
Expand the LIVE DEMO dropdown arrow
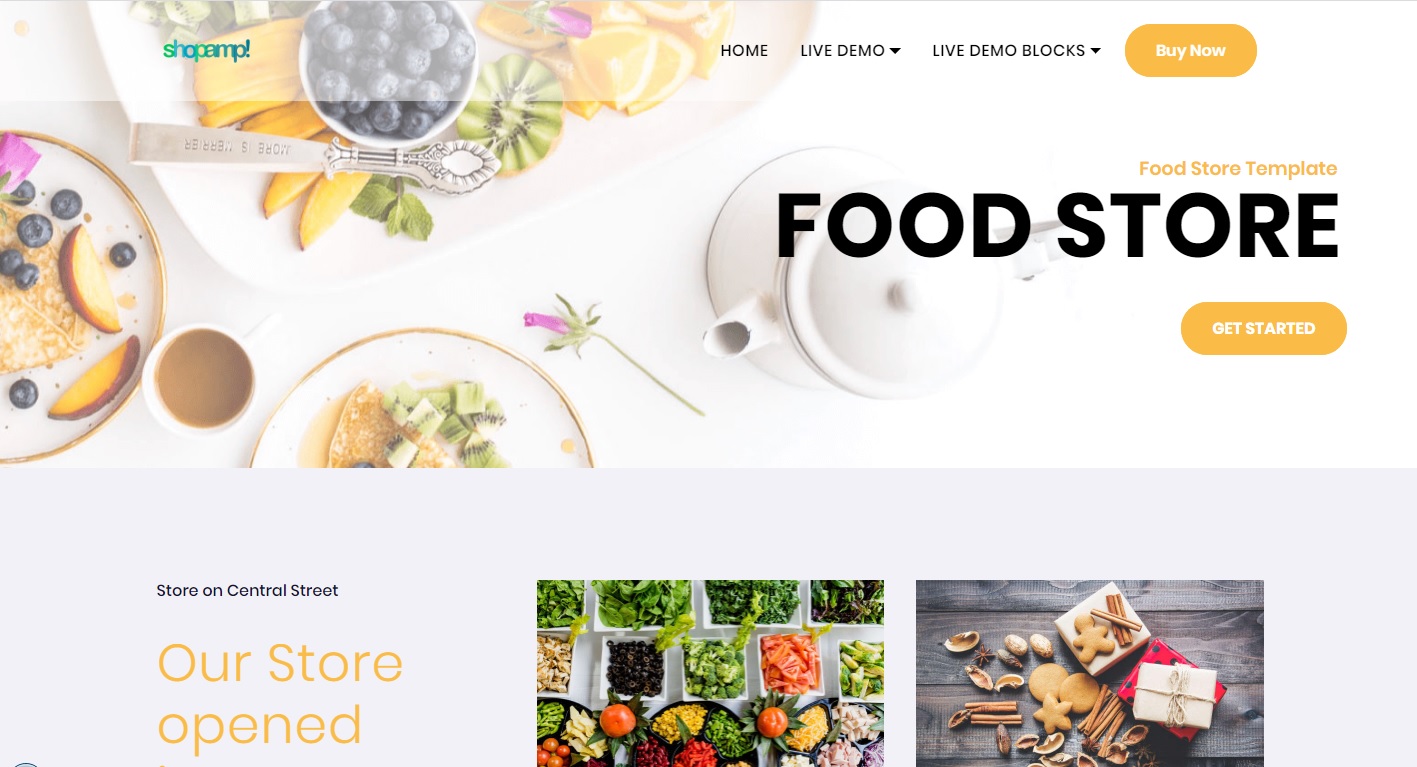[x=895, y=51]
